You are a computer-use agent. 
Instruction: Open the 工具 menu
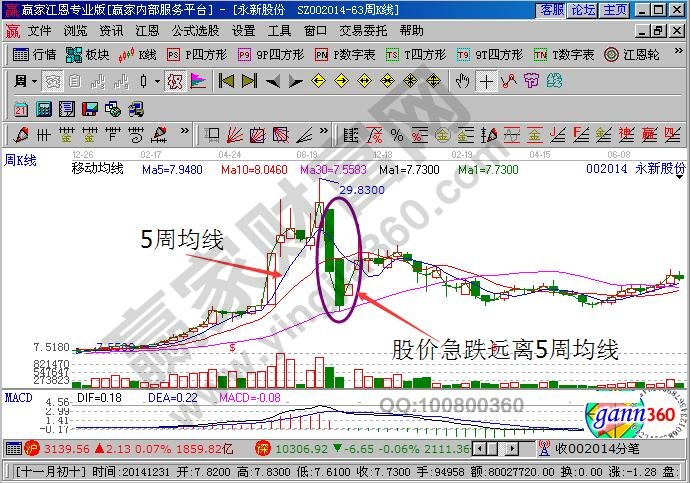coord(279,30)
